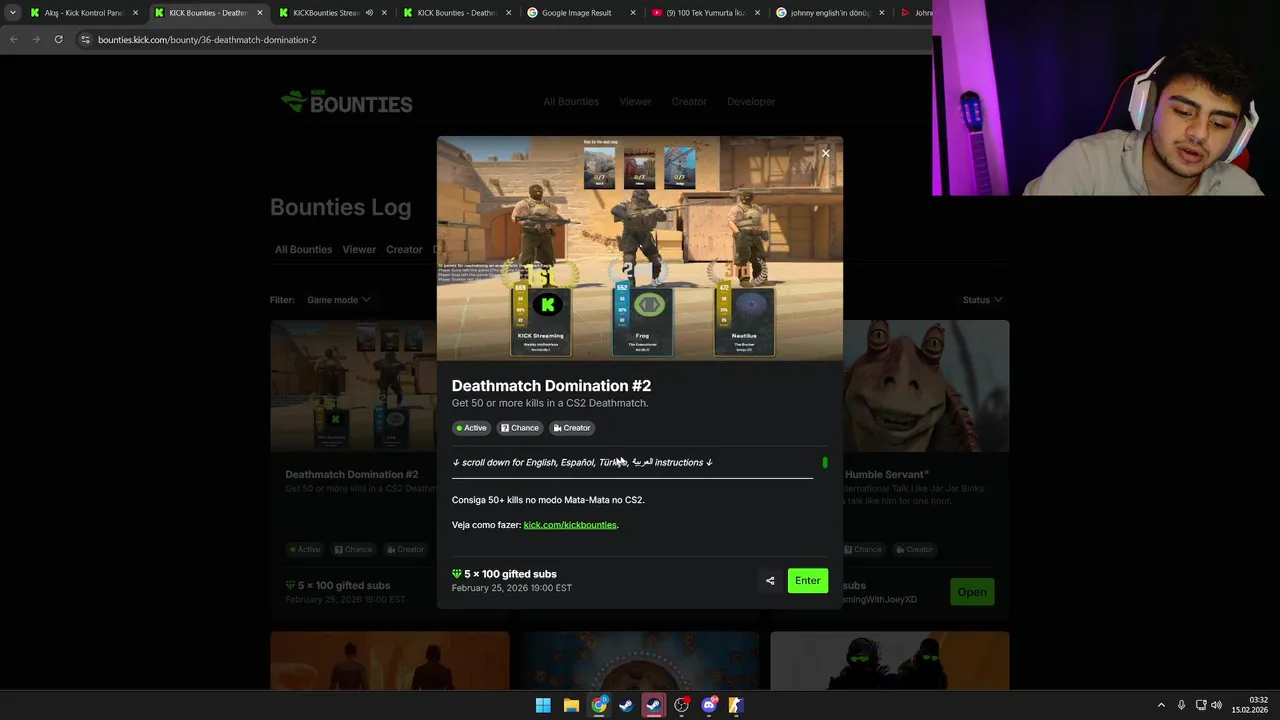Open Counter-Strike 2 from the taskbar

click(x=736, y=705)
